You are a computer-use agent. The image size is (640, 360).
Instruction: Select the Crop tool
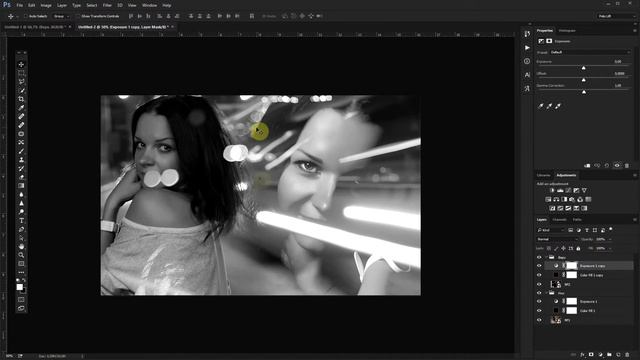point(21,99)
